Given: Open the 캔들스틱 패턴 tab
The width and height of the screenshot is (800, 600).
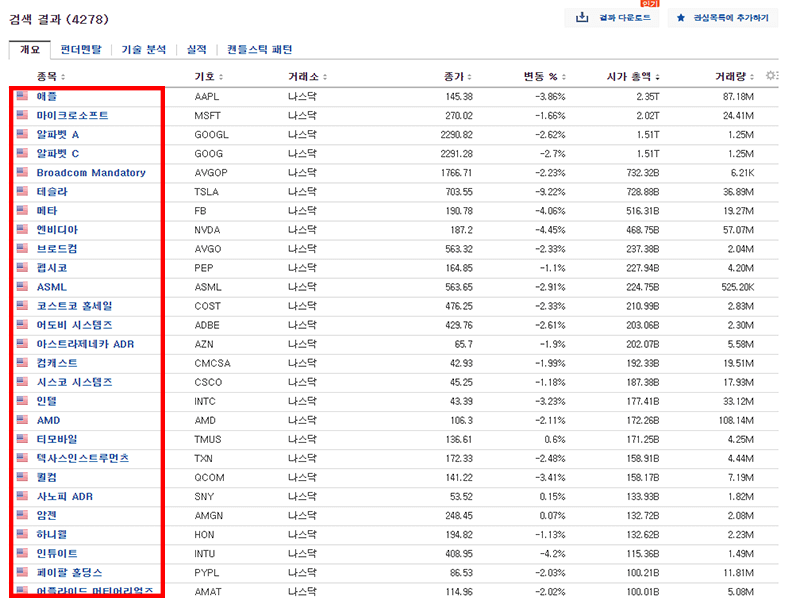Looking at the screenshot, I should click(x=259, y=49).
